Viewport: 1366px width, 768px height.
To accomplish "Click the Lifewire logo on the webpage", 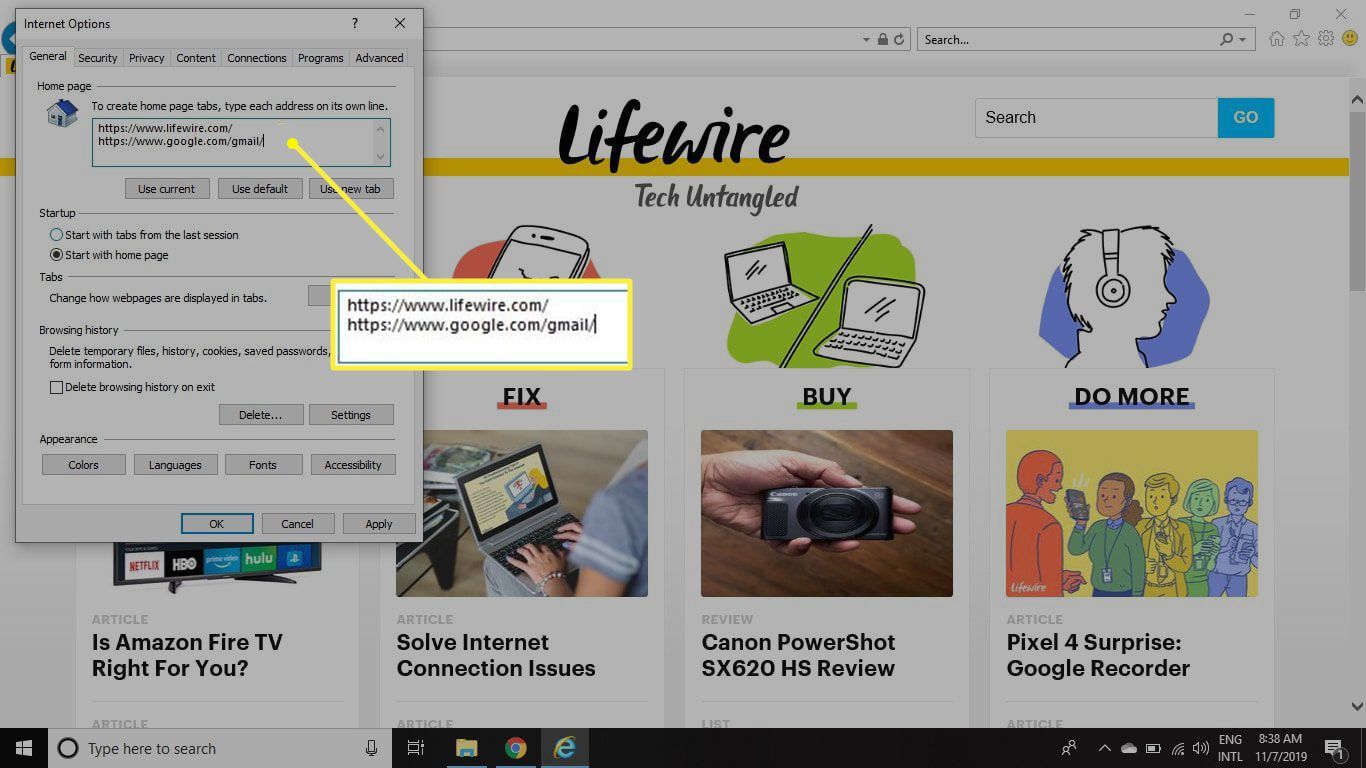I will 673,135.
